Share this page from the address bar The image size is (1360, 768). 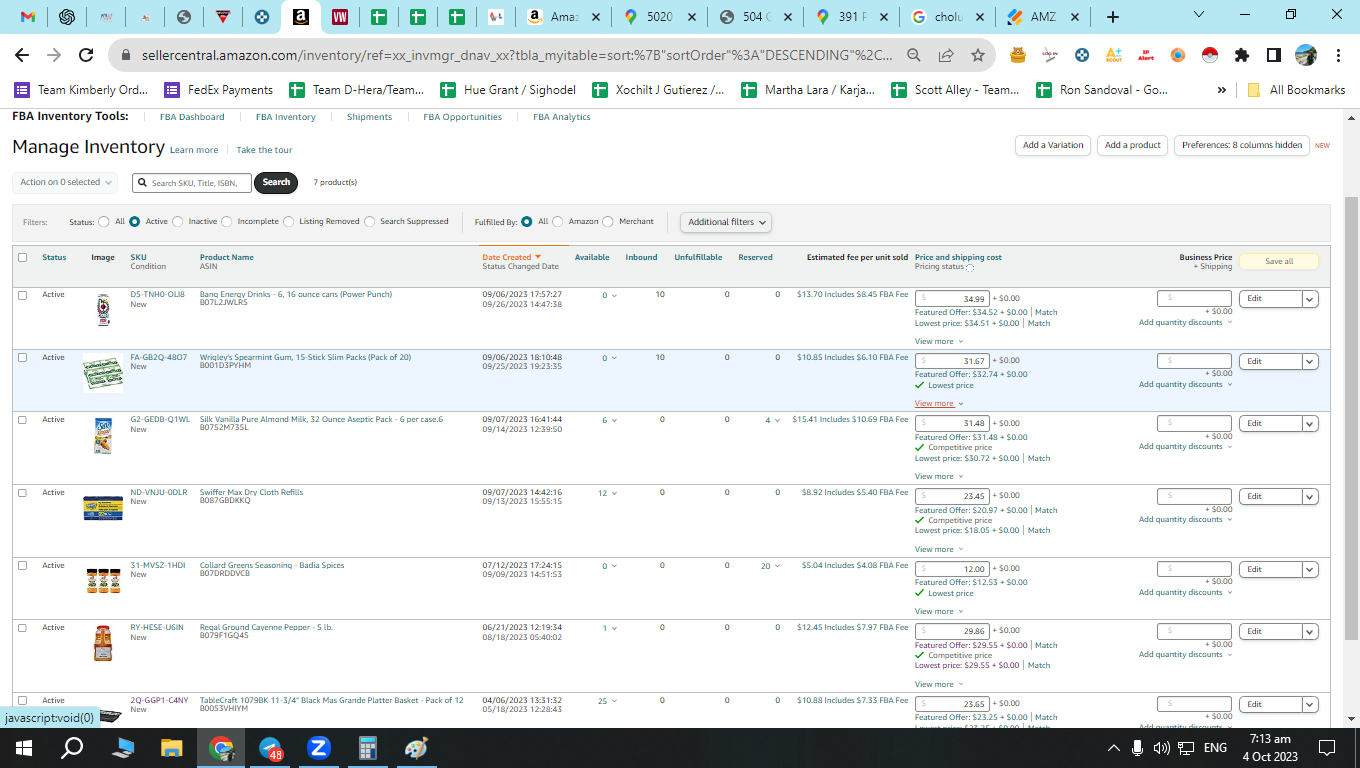[x=946, y=55]
